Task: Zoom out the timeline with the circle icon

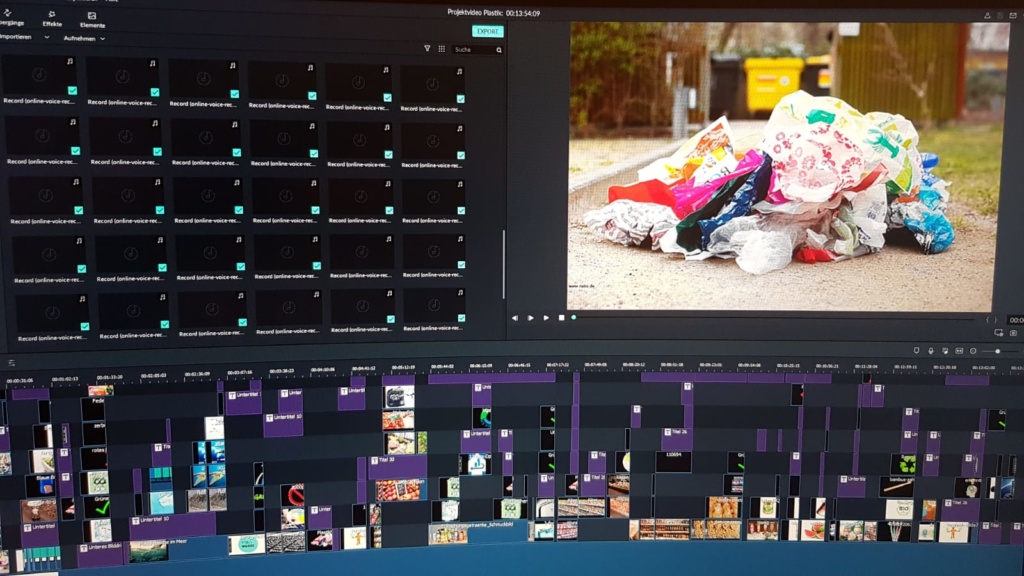Action: (973, 351)
